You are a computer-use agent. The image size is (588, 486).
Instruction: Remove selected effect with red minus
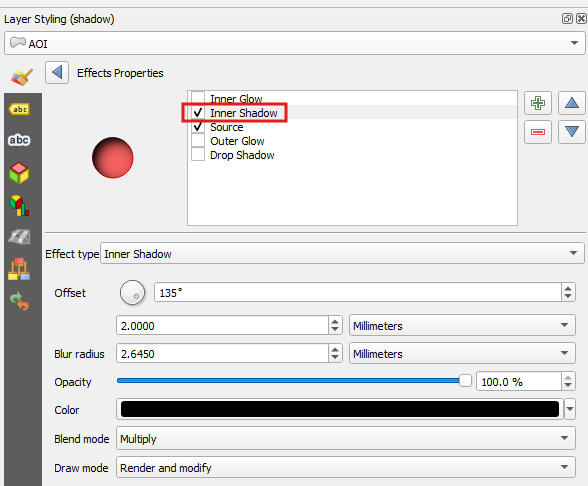538,132
